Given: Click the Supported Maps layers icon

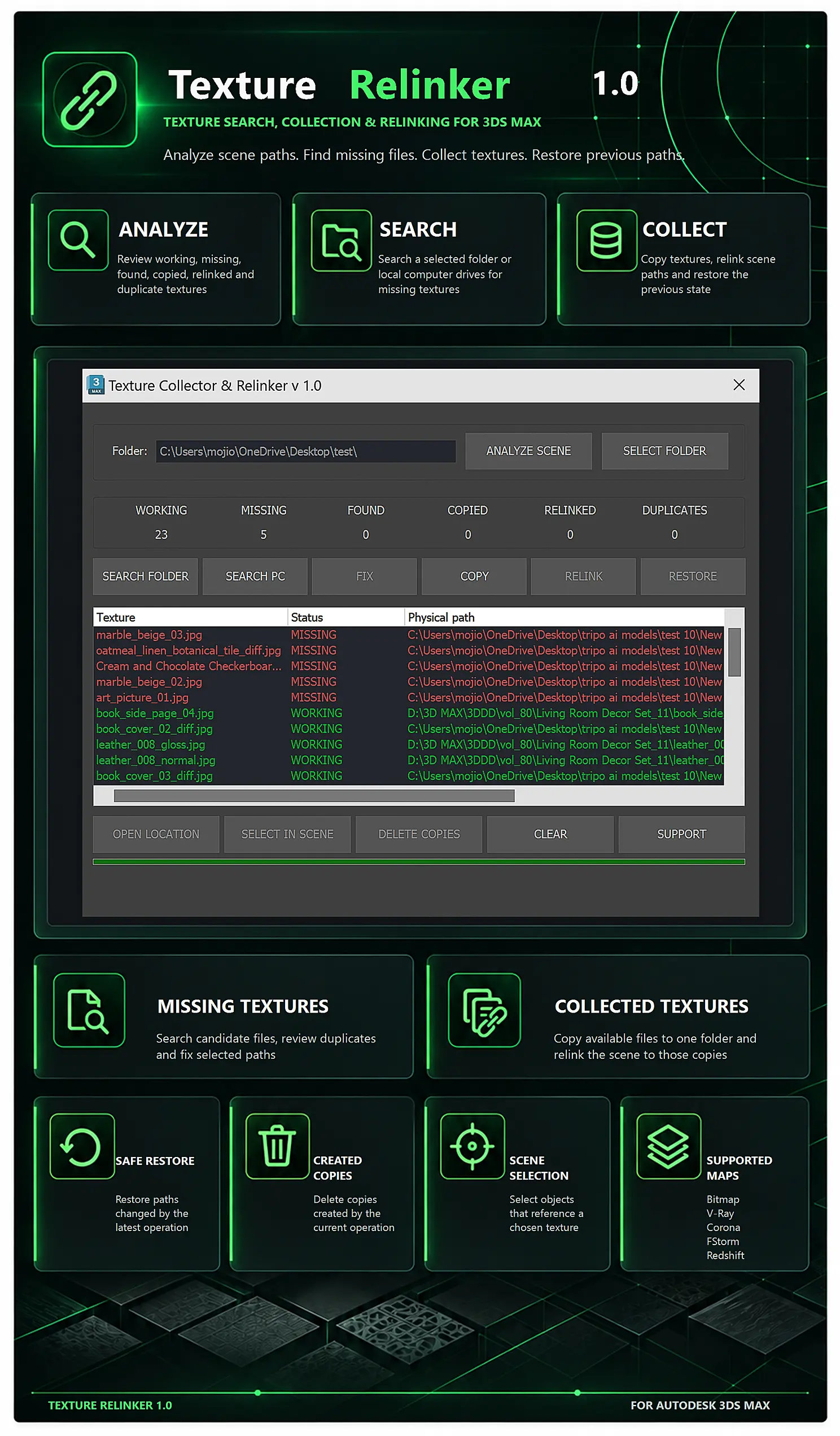Looking at the screenshot, I should [x=668, y=1146].
